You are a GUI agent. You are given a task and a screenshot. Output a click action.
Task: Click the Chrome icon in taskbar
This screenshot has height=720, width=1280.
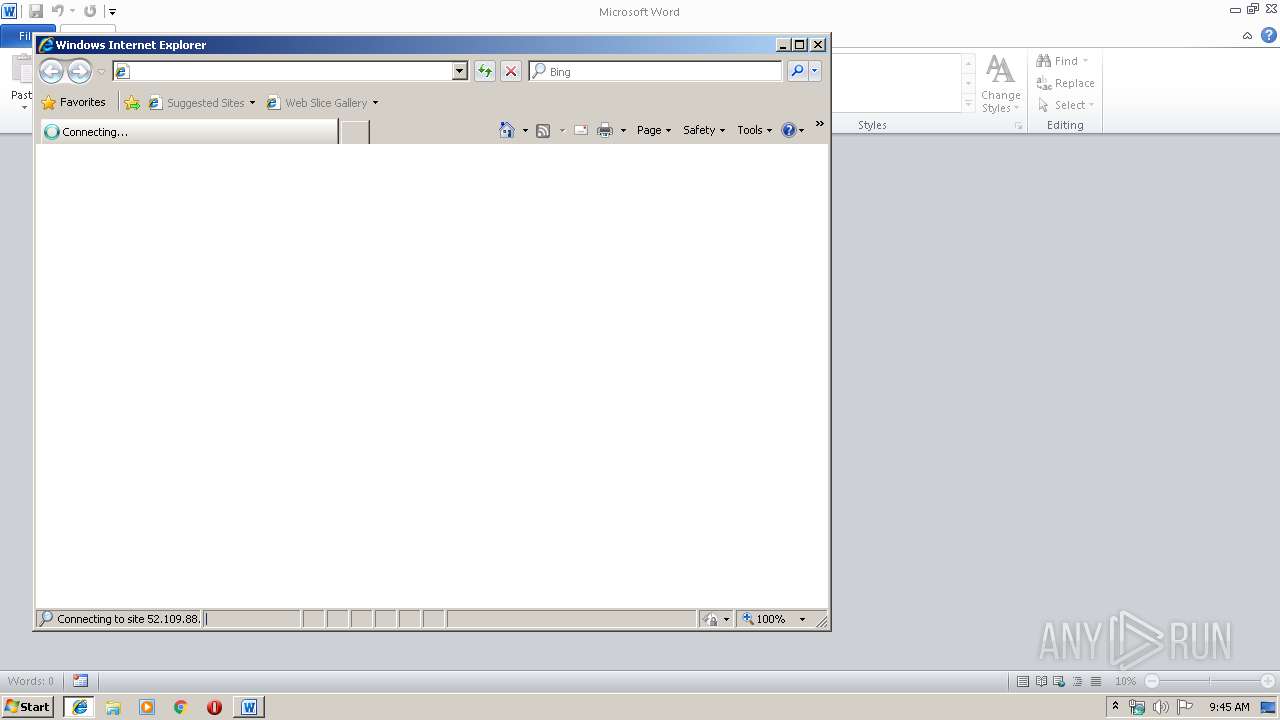[181, 707]
